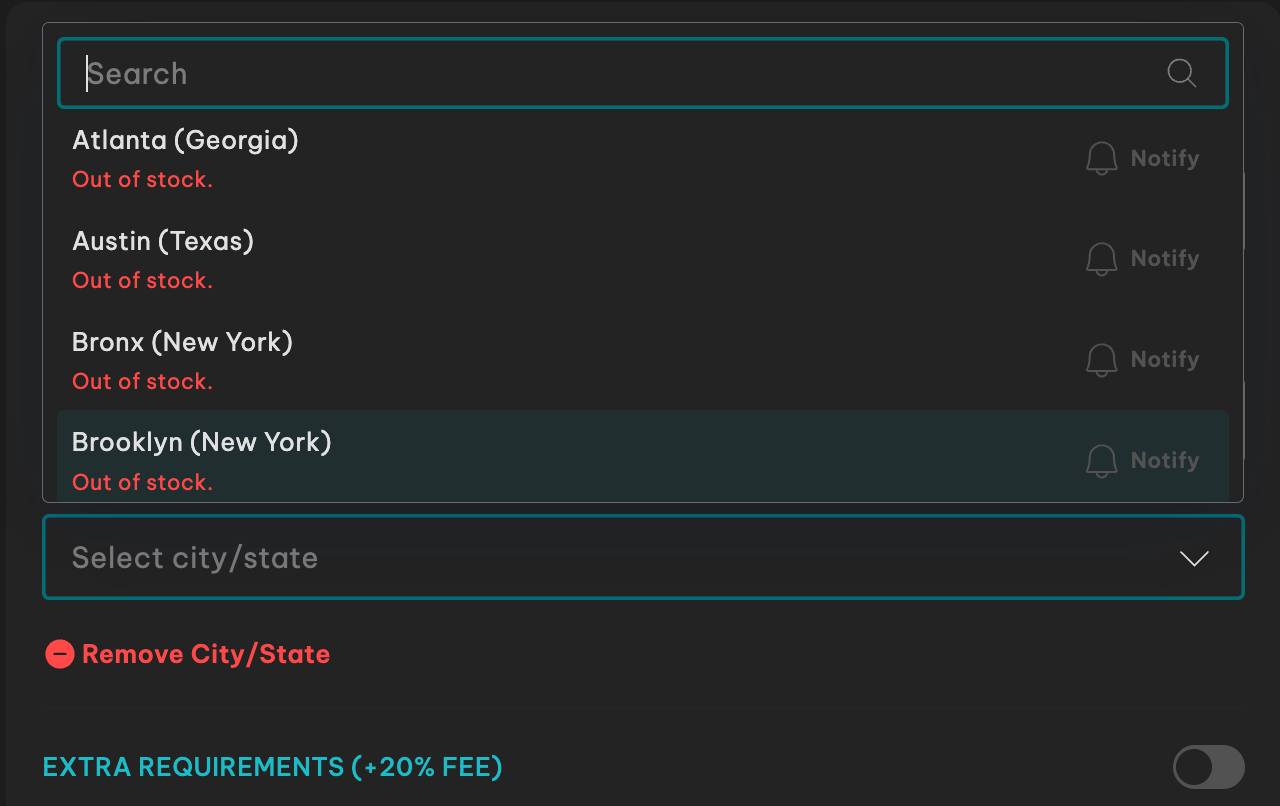Viewport: 1280px width, 806px height.
Task: Enable the Extra Requirements toggle switch
Action: tap(1209, 767)
